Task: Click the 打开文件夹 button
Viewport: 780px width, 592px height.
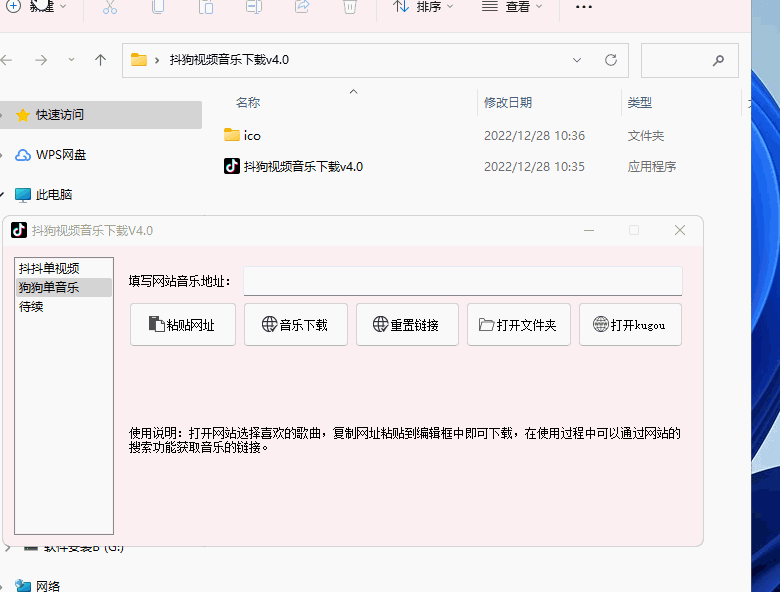Action: pyautogui.click(x=518, y=325)
